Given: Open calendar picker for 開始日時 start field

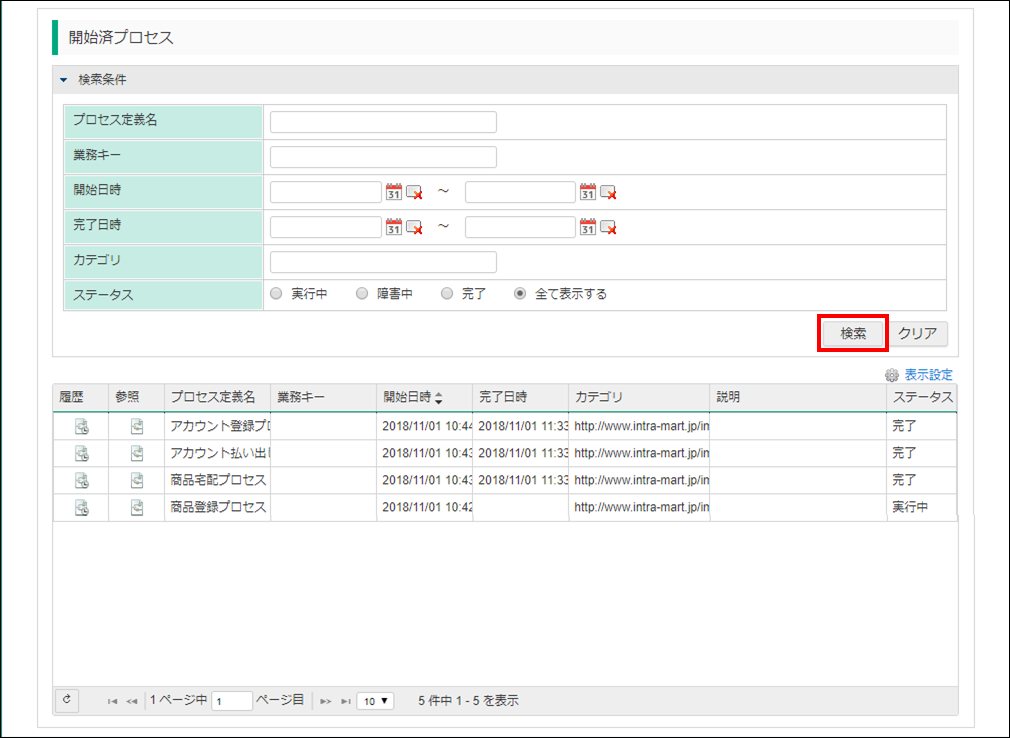Looking at the screenshot, I should pyautogui.click(x=393, y=193).
